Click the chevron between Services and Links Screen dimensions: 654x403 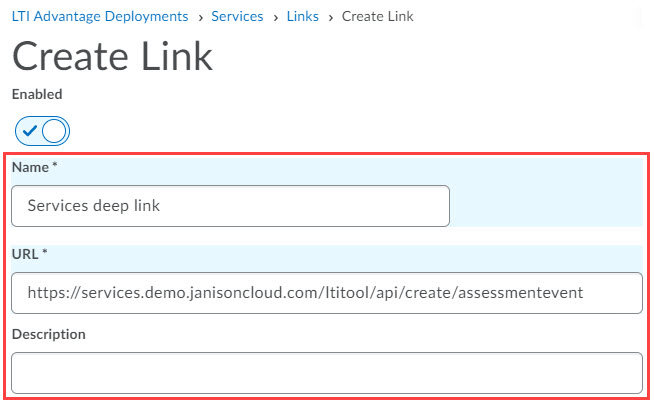pyautogui.click(x=275, y=17)
